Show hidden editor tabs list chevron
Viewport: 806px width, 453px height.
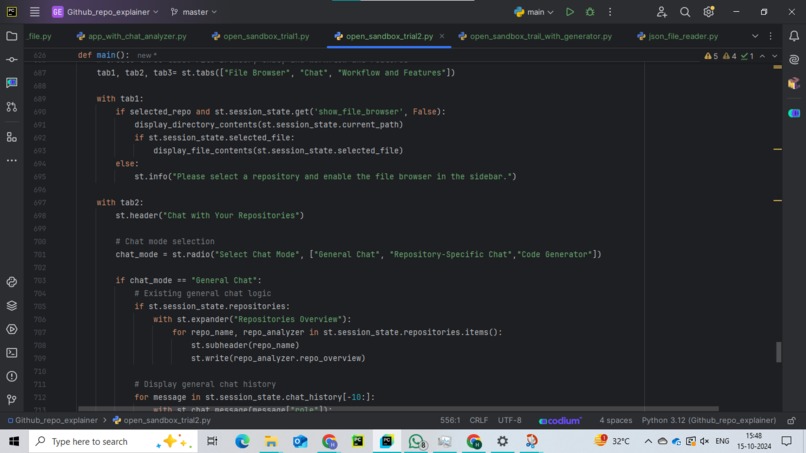pos(755,36)
